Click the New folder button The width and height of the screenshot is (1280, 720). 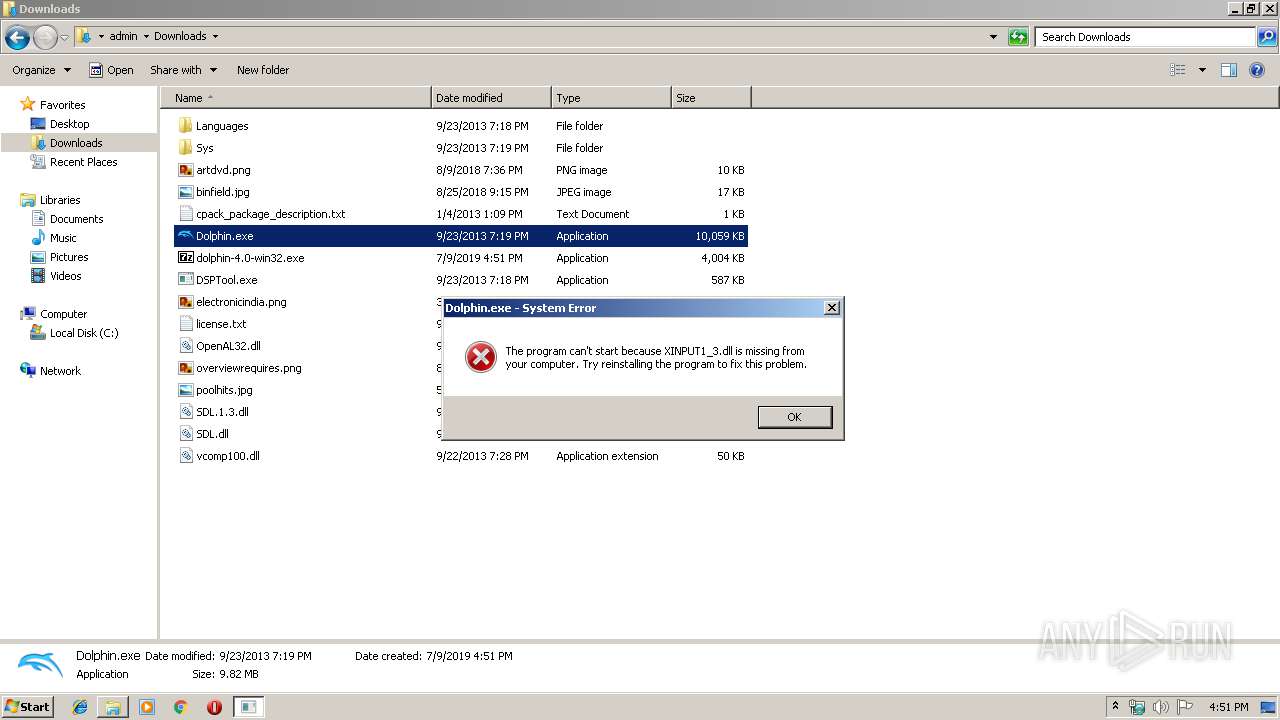pyautogui.click(x=263, y=70)
